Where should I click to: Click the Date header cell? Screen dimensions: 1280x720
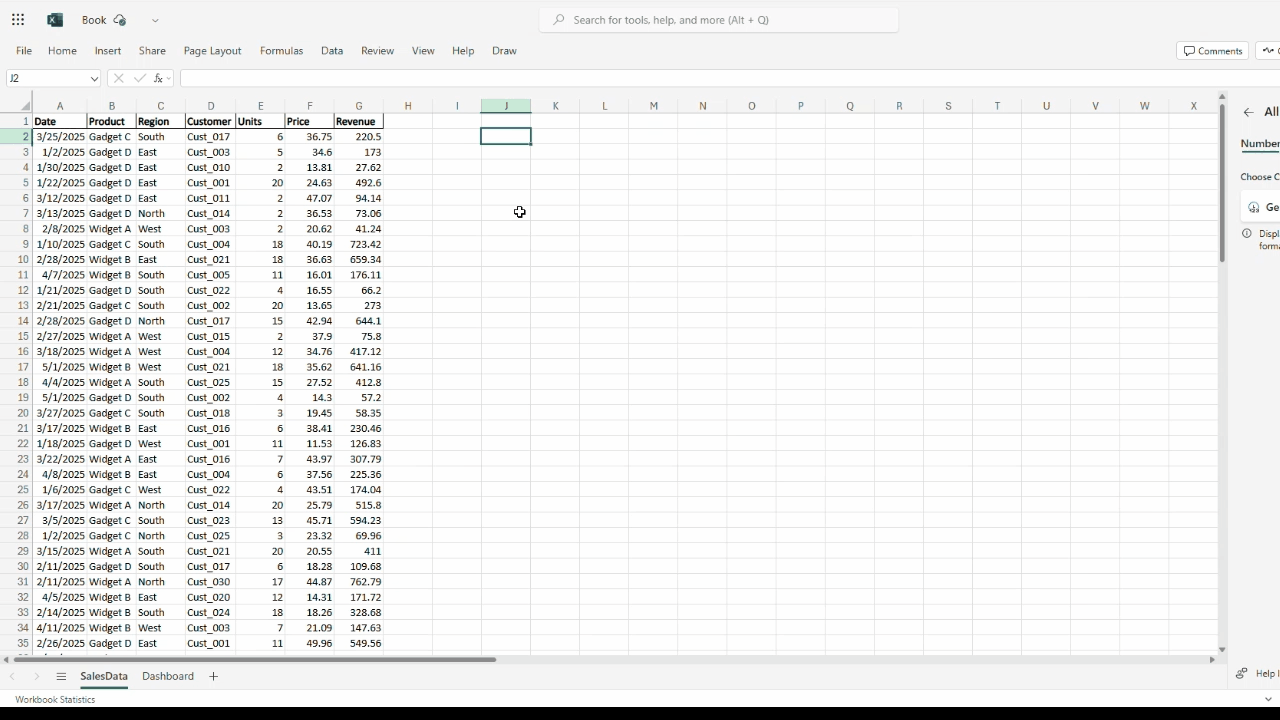pos(59,122)
